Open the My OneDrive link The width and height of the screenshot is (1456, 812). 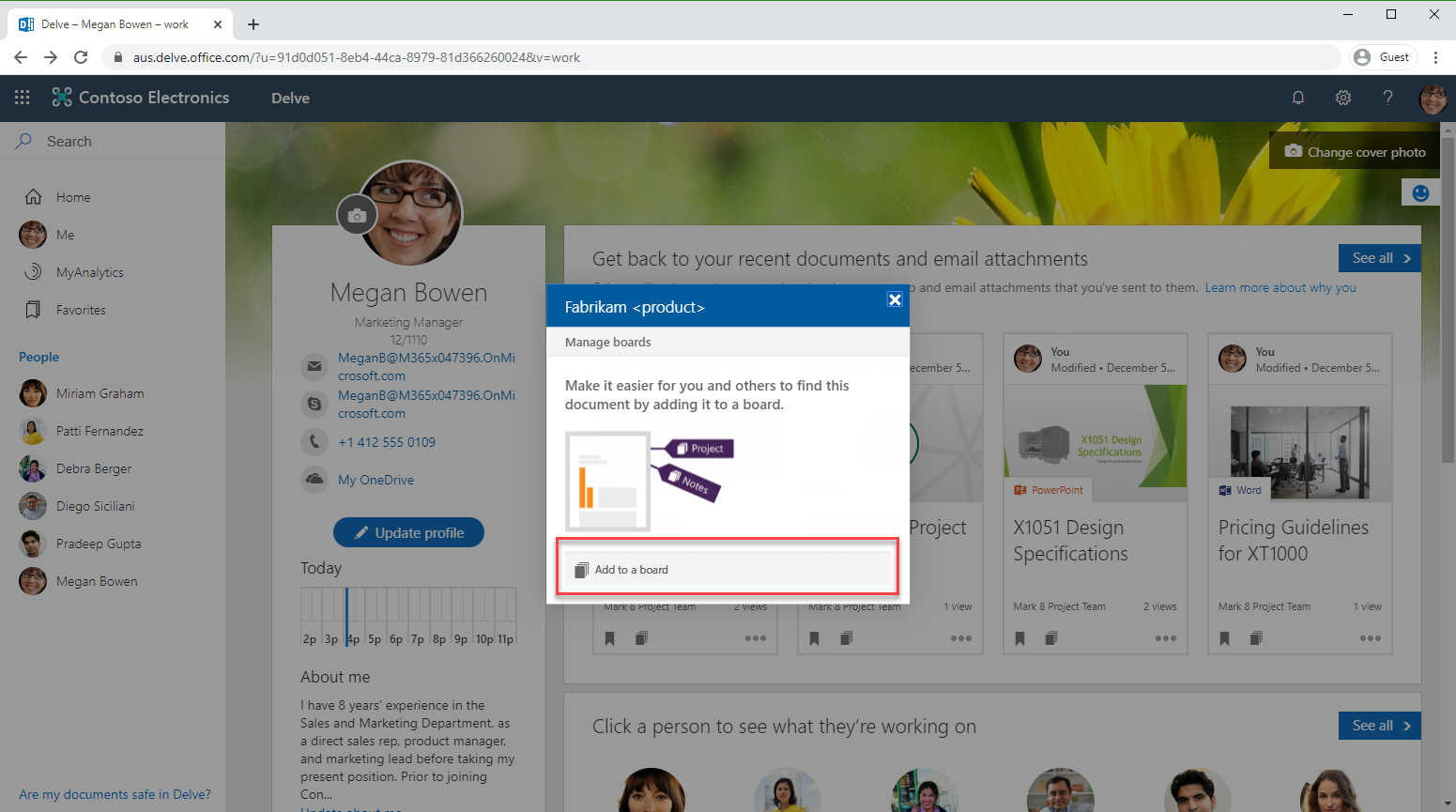point(375,480)
